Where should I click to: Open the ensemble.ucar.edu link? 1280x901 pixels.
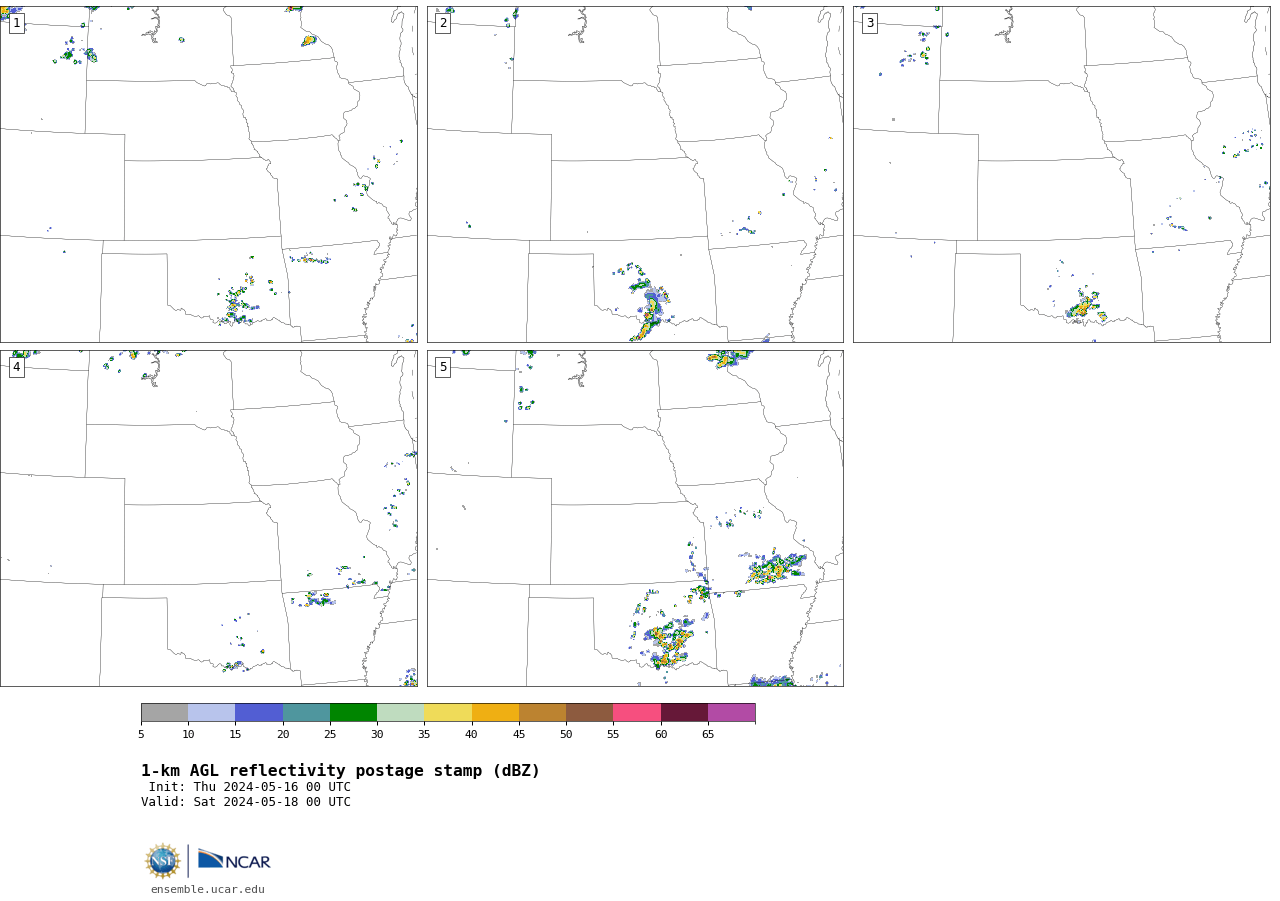(x=208, y=890)
